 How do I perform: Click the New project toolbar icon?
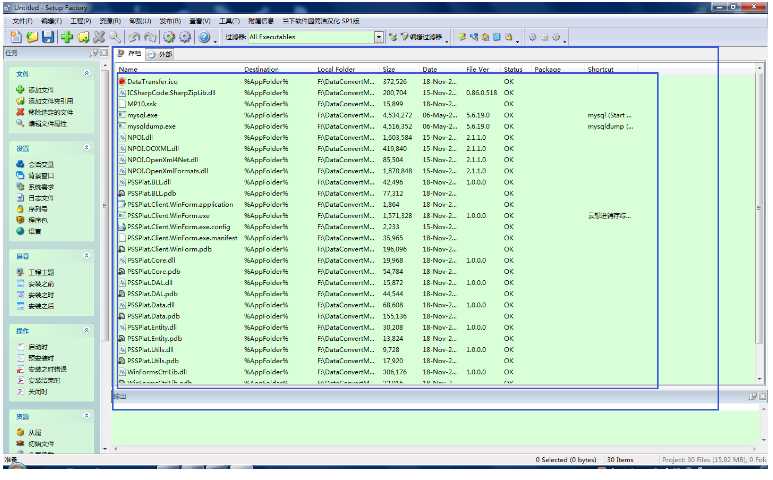point(16,37)
